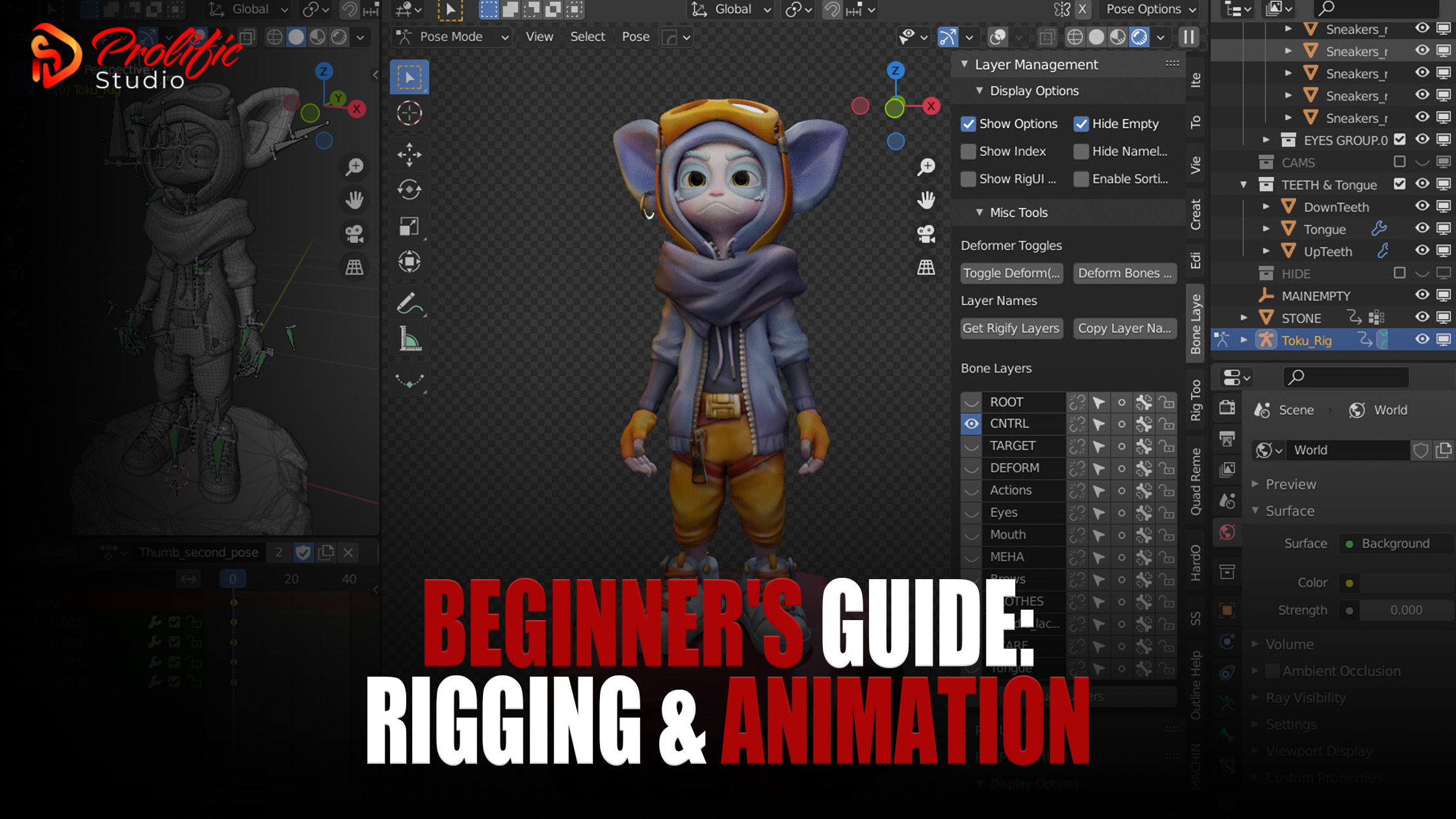Toggle visibility of CNTRL bone layer
1456x819 pixels.
tap(972, 424)
